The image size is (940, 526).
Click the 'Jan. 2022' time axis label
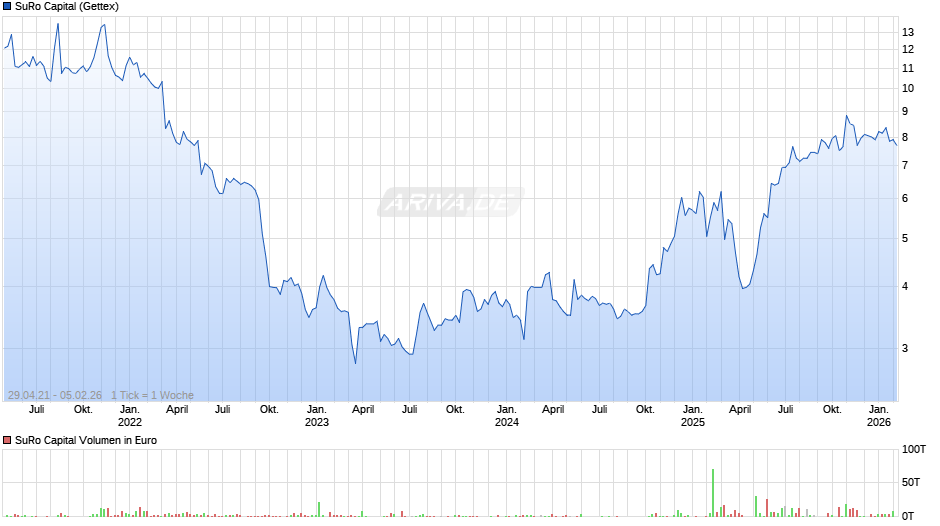pos(129,416)
